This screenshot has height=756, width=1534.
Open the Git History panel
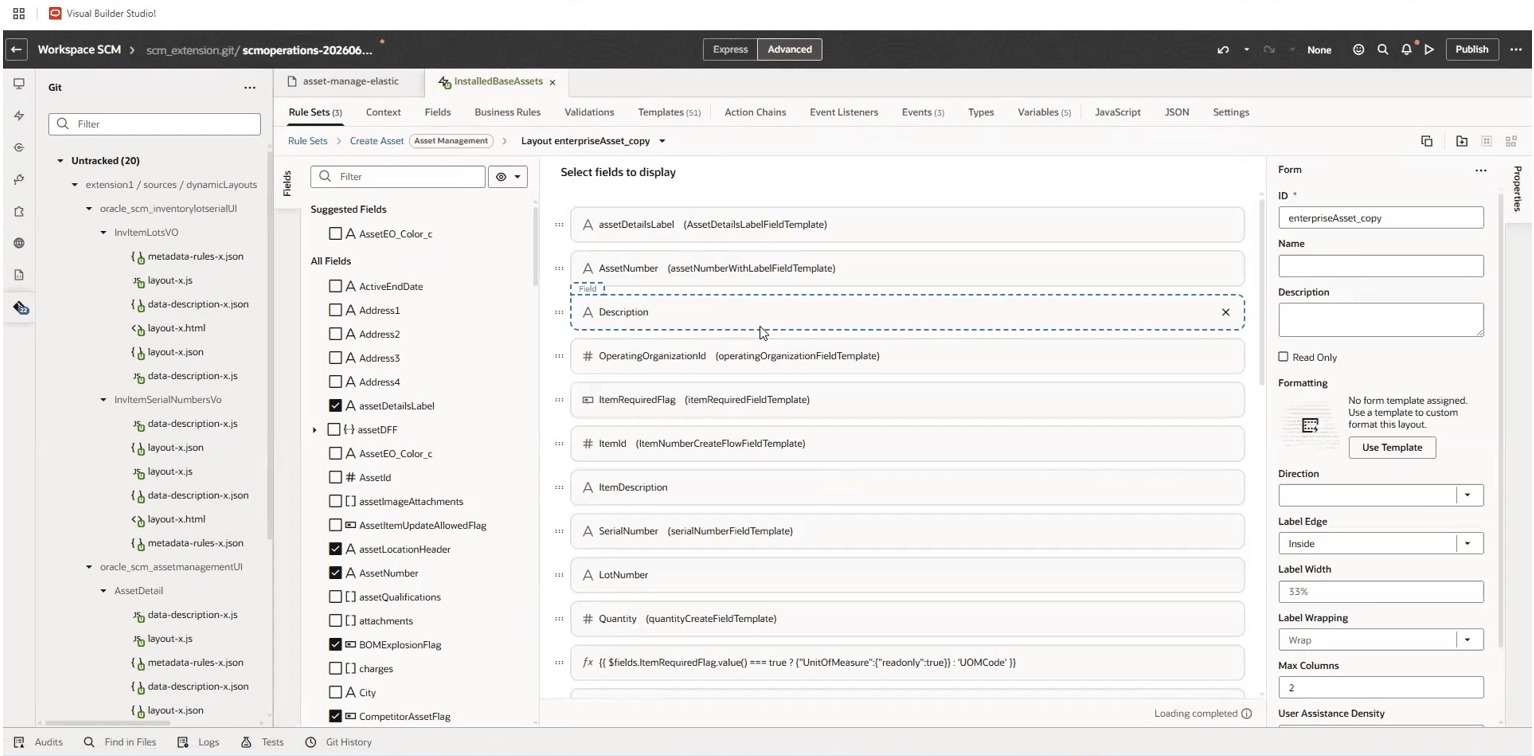pyautogui.click(x=338, y=742)
